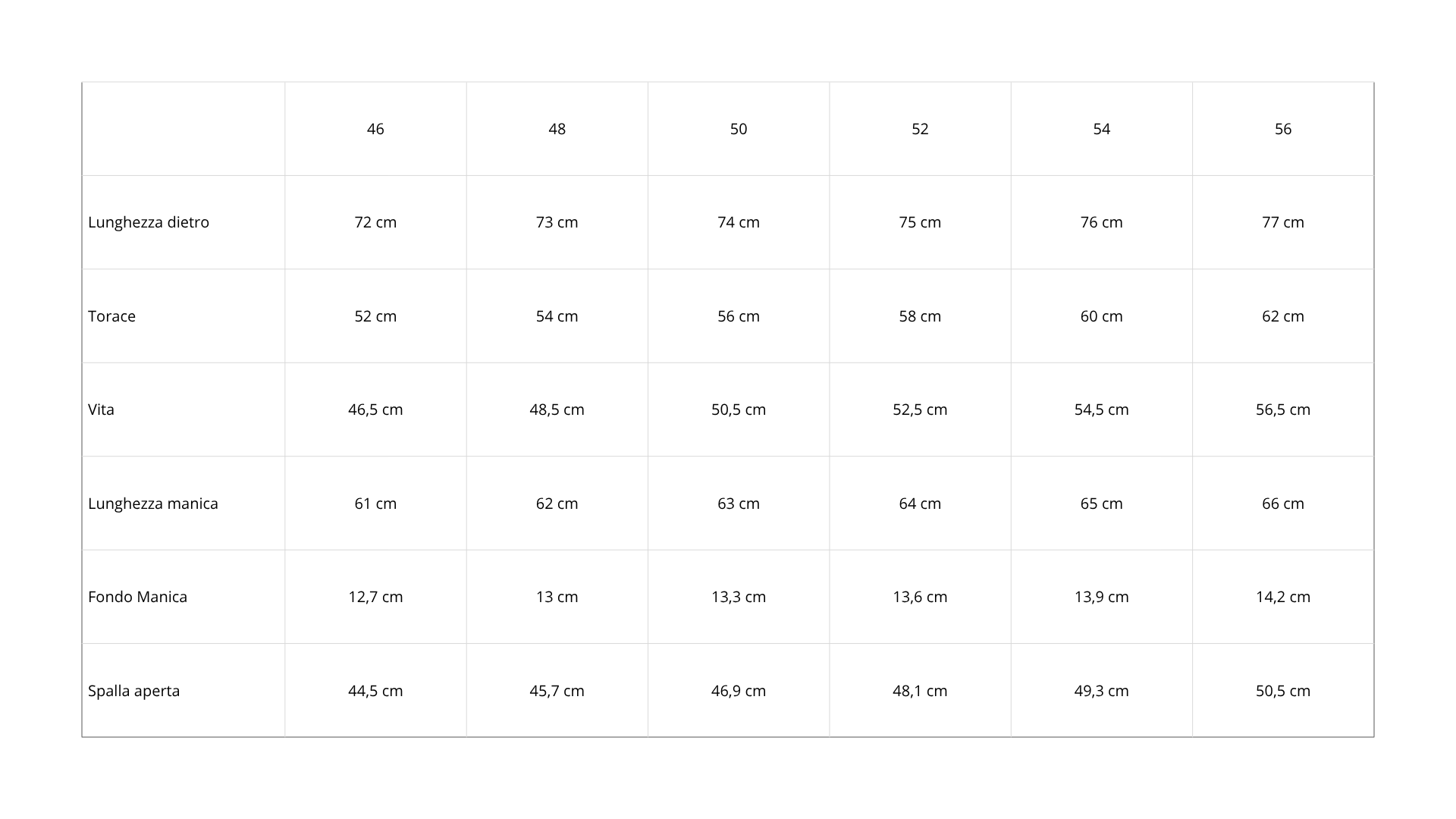Select the 58 cm Torace cell
Image resolution: width=1456 pixels, height=819 pixels.
(x=920, y=316)
